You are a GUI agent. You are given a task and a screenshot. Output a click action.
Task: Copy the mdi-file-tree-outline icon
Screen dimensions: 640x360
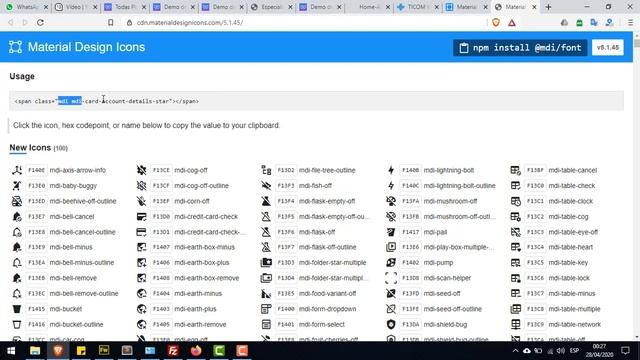tap(266, 170)
